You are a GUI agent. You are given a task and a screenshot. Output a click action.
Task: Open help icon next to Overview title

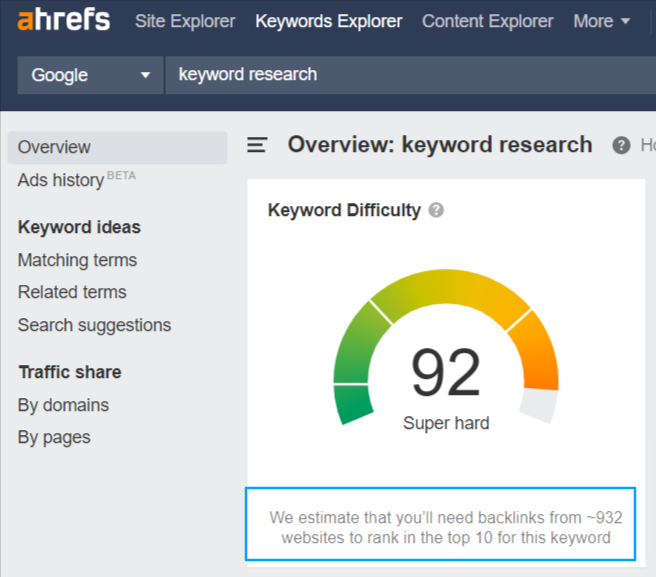621,146
